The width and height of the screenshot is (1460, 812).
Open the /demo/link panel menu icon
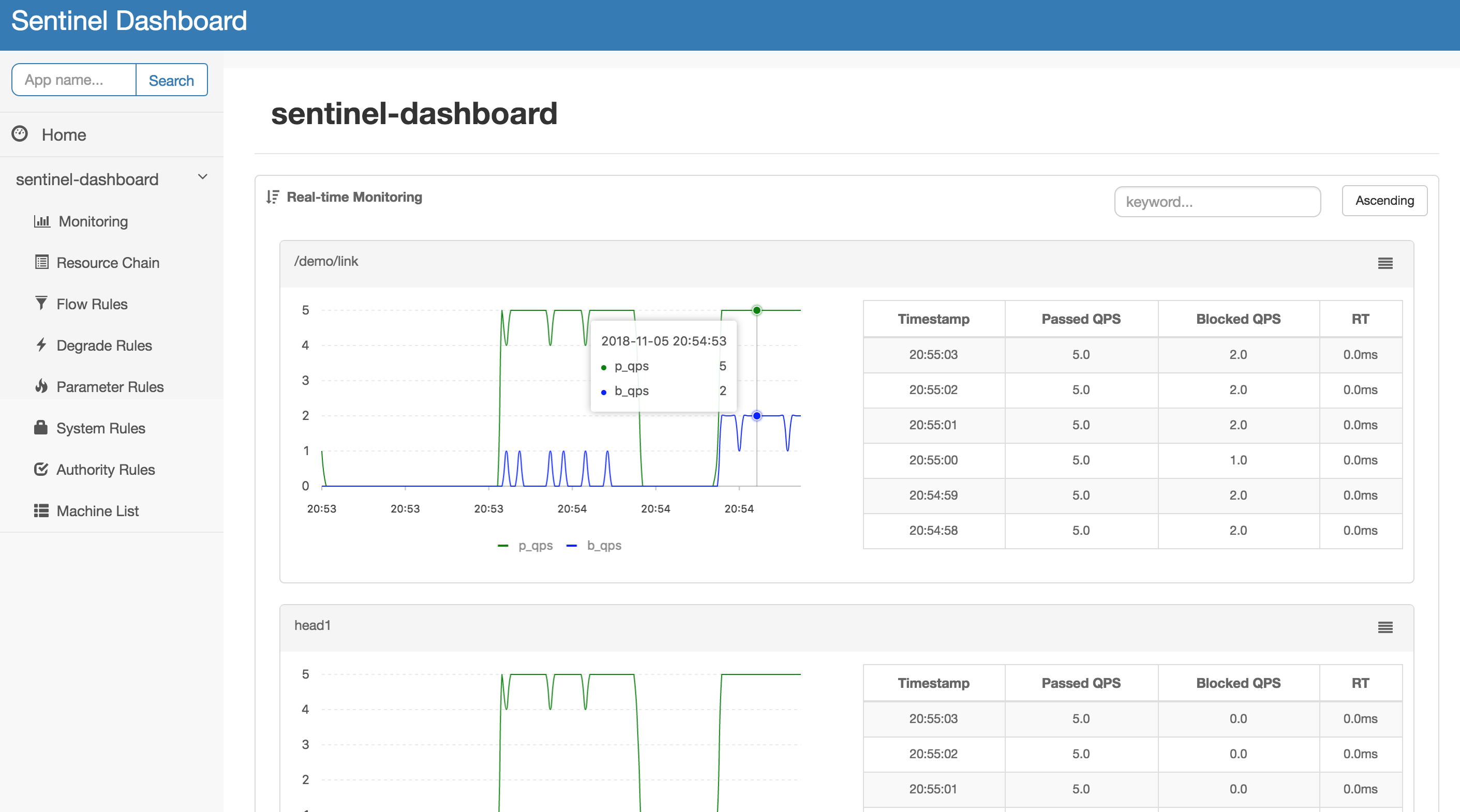point(1385,263)
